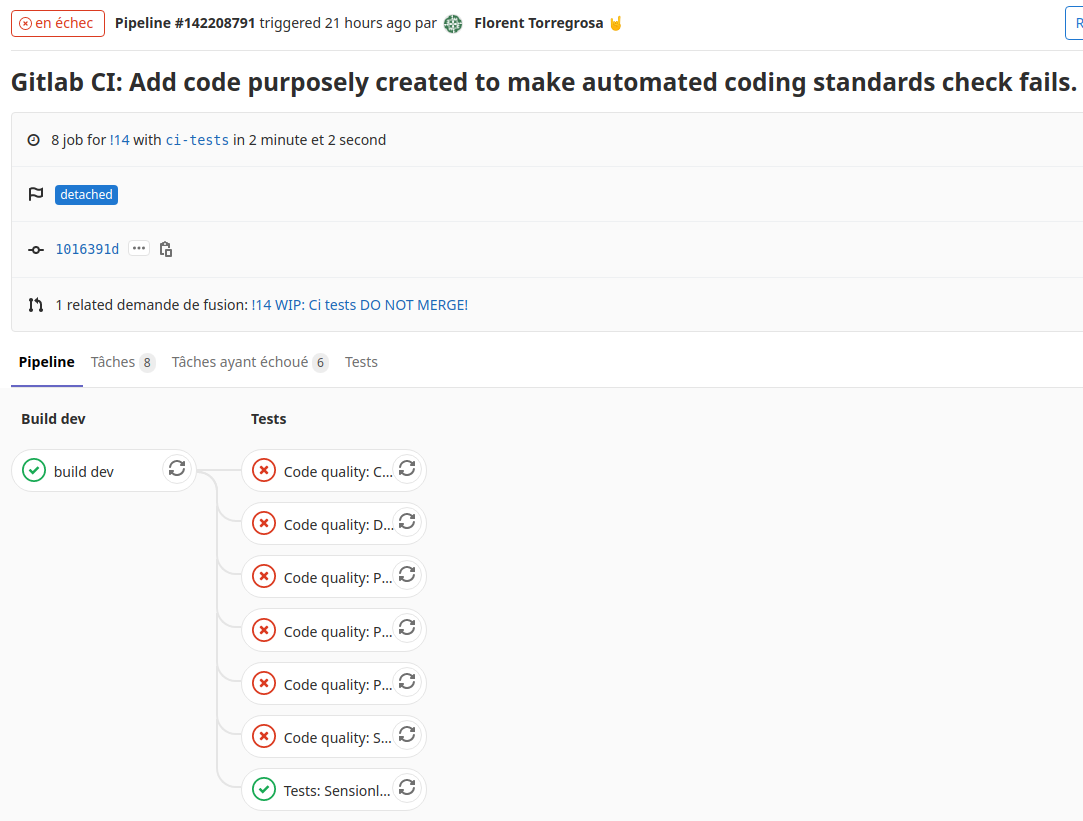
Task: Open '!14 WIP: Ci tests DO NOT MERGE!' link
Action: pos(359,305)
